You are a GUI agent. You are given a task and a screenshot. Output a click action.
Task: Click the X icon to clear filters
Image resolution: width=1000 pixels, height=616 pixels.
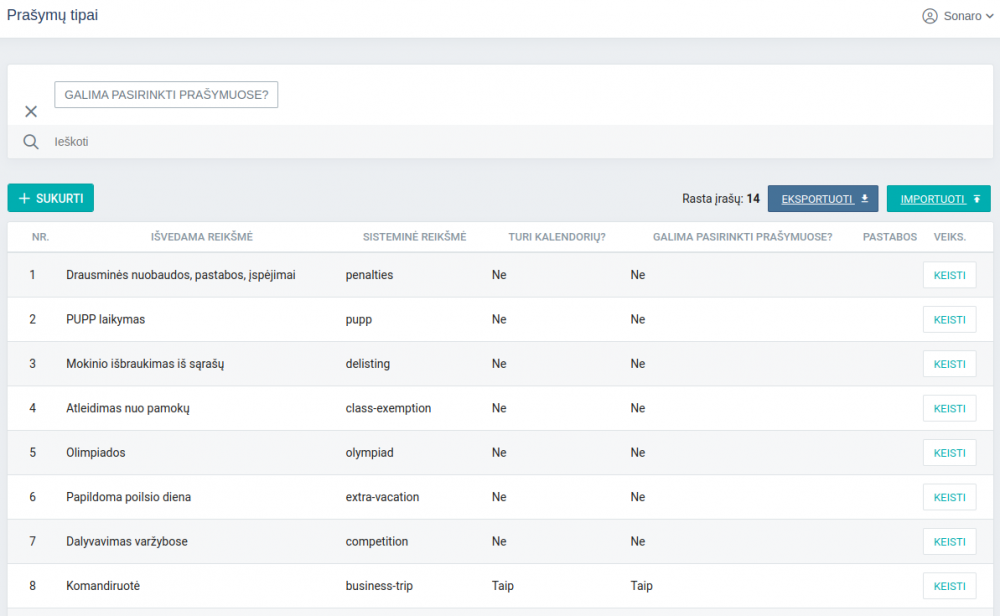pos(31,111)
